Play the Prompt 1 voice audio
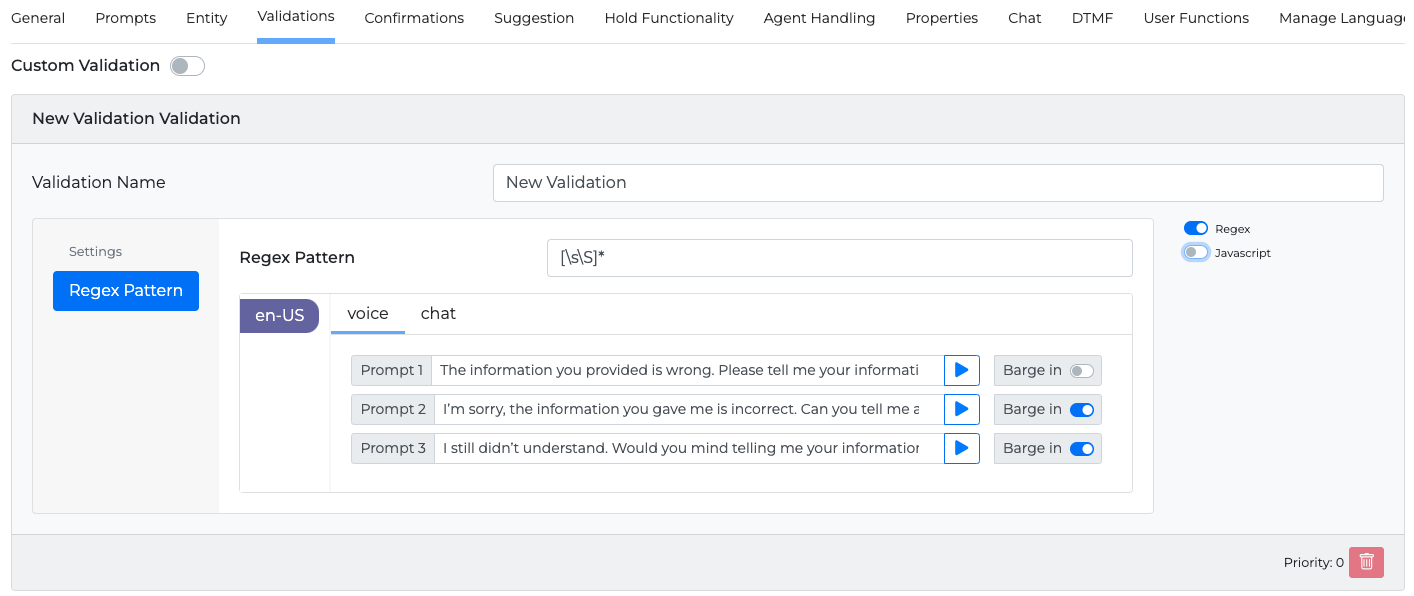Viewport: 1414px width, 596px height. pyautogui.click(x=961, y=370)
